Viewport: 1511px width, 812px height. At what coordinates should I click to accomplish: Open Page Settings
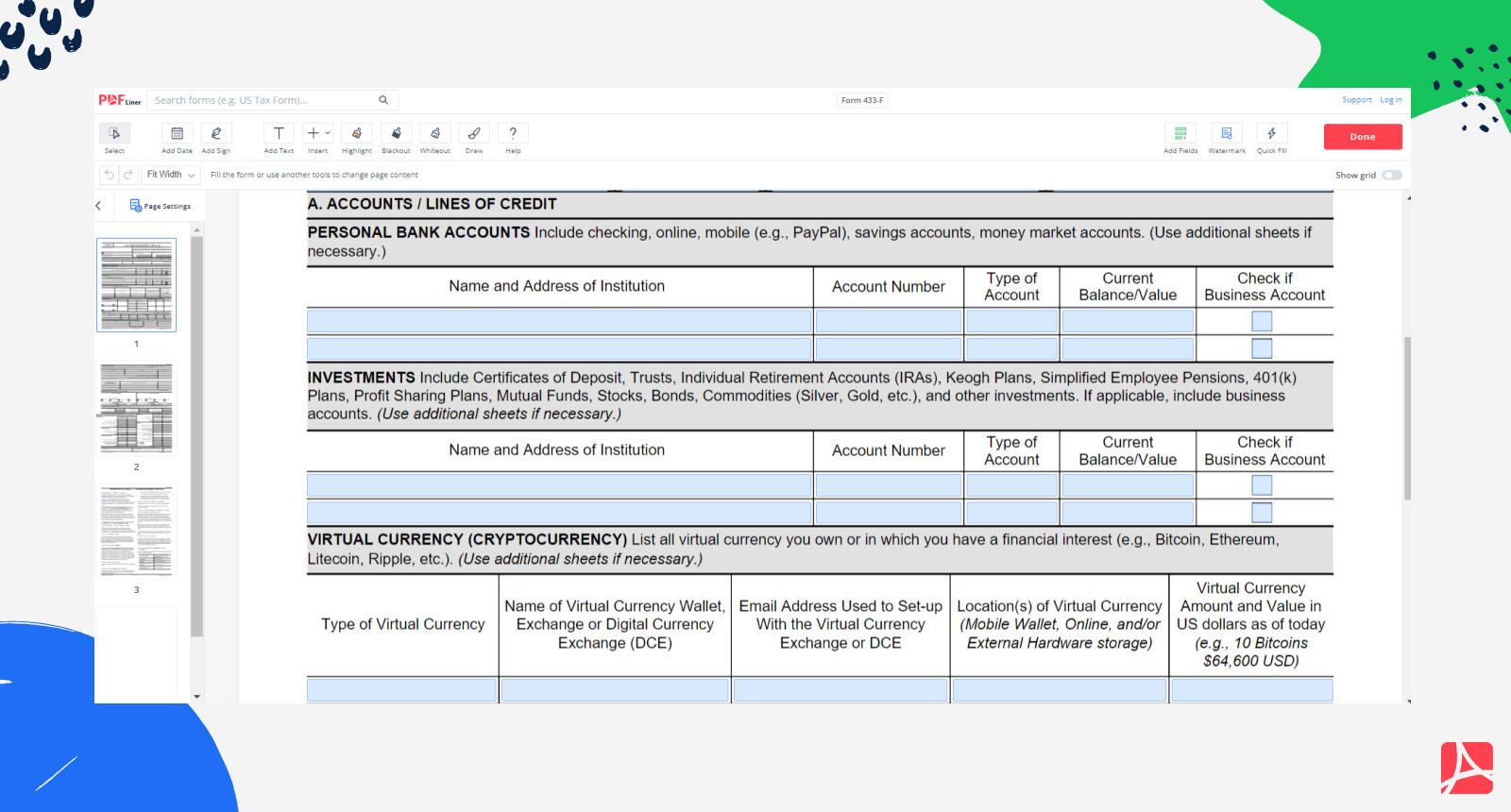(161, 206)
